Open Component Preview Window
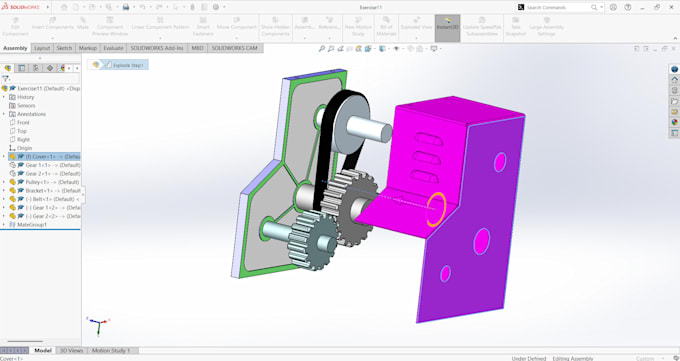Image resolution: width=680 pixels, height=361 pixels. point(110,27)
